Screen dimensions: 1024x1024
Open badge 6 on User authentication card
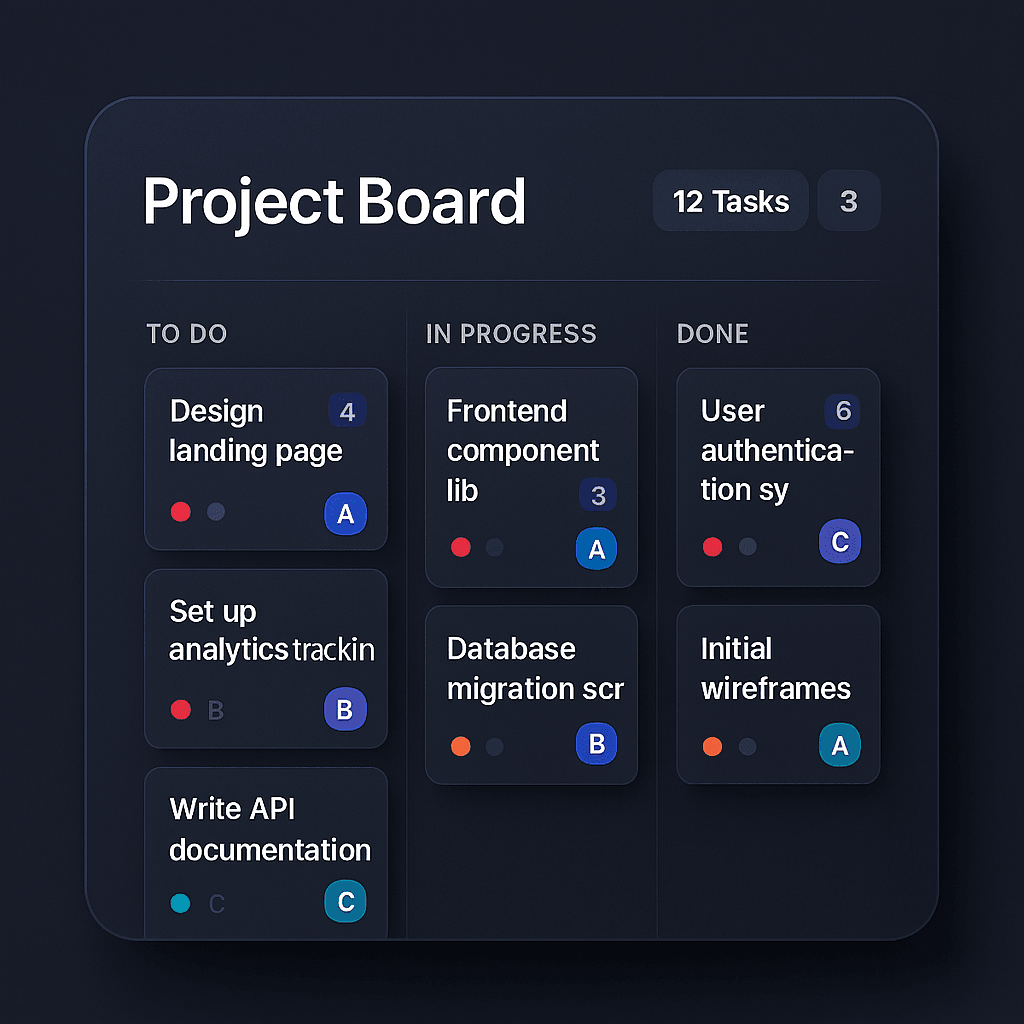click(842, 411)
